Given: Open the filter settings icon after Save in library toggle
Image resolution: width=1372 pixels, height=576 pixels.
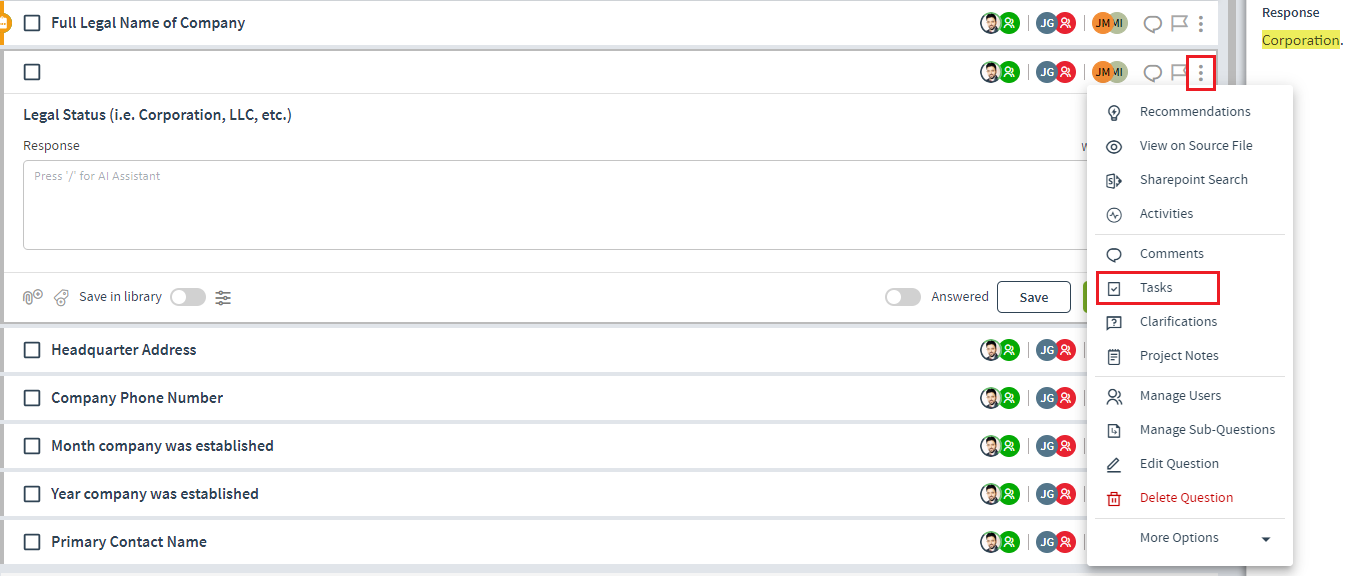Looking at the screenshot, I should point(223,297).
